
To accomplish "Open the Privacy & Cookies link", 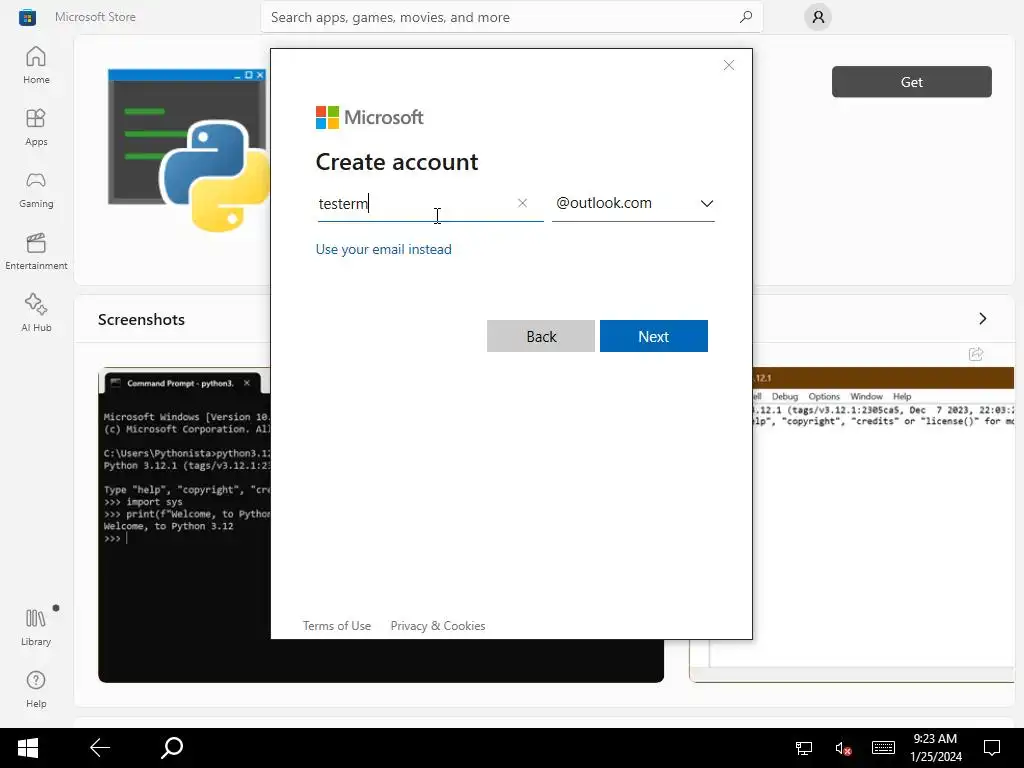I will click(x=438, y=626).
